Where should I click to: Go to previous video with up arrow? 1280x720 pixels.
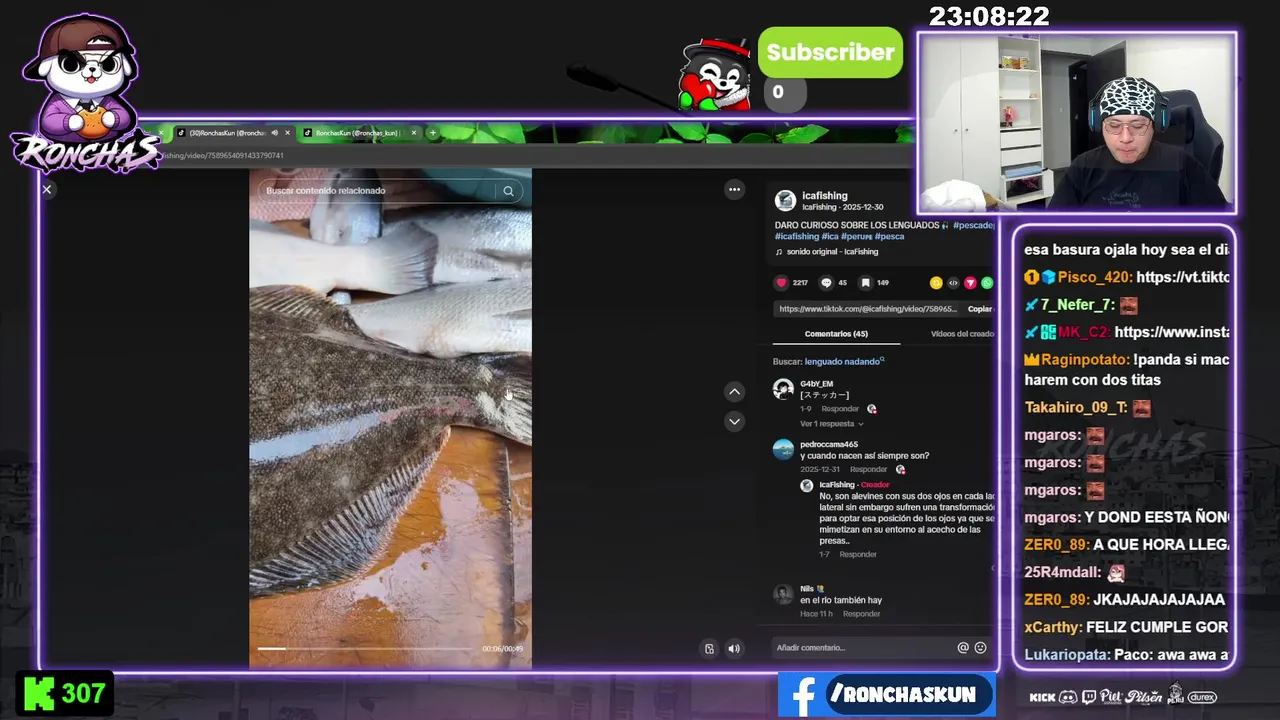[x=734, y=392]
